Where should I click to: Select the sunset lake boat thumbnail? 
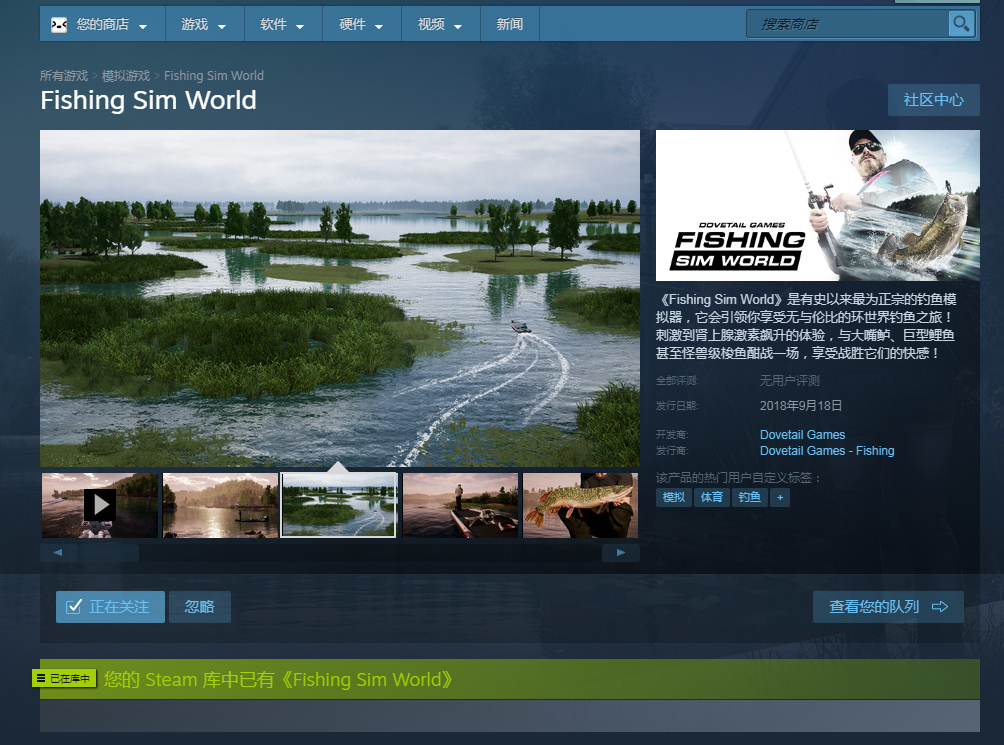pos(220,505)
